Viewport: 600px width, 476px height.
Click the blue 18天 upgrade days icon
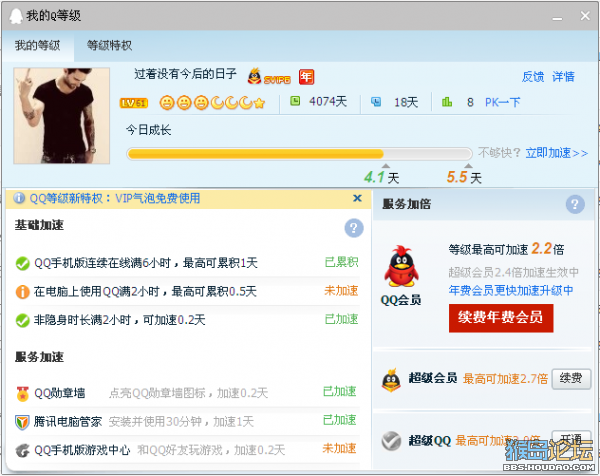click(x=376, y=102)
